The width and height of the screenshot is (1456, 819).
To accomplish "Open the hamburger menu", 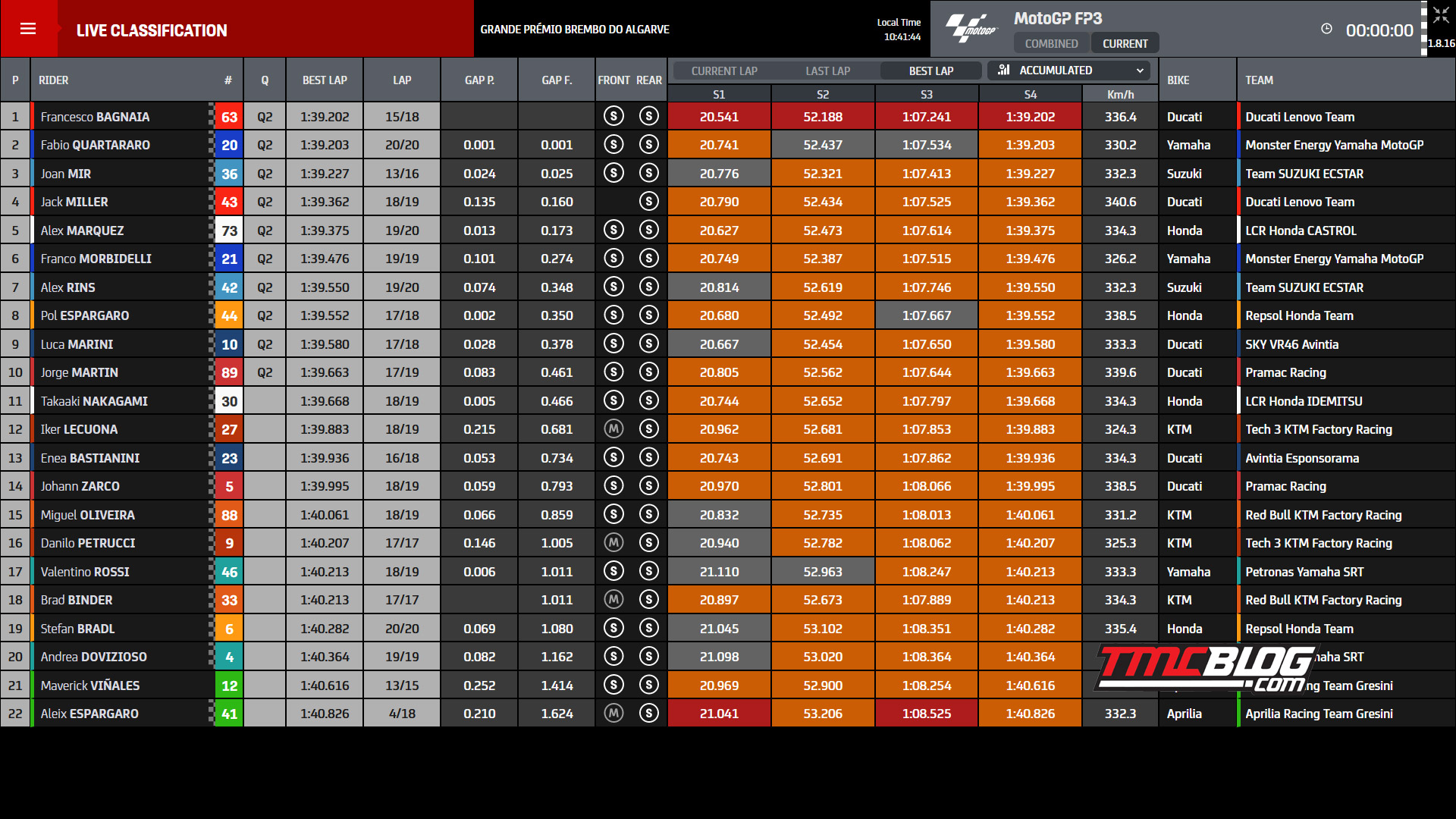I will point(28,29).
